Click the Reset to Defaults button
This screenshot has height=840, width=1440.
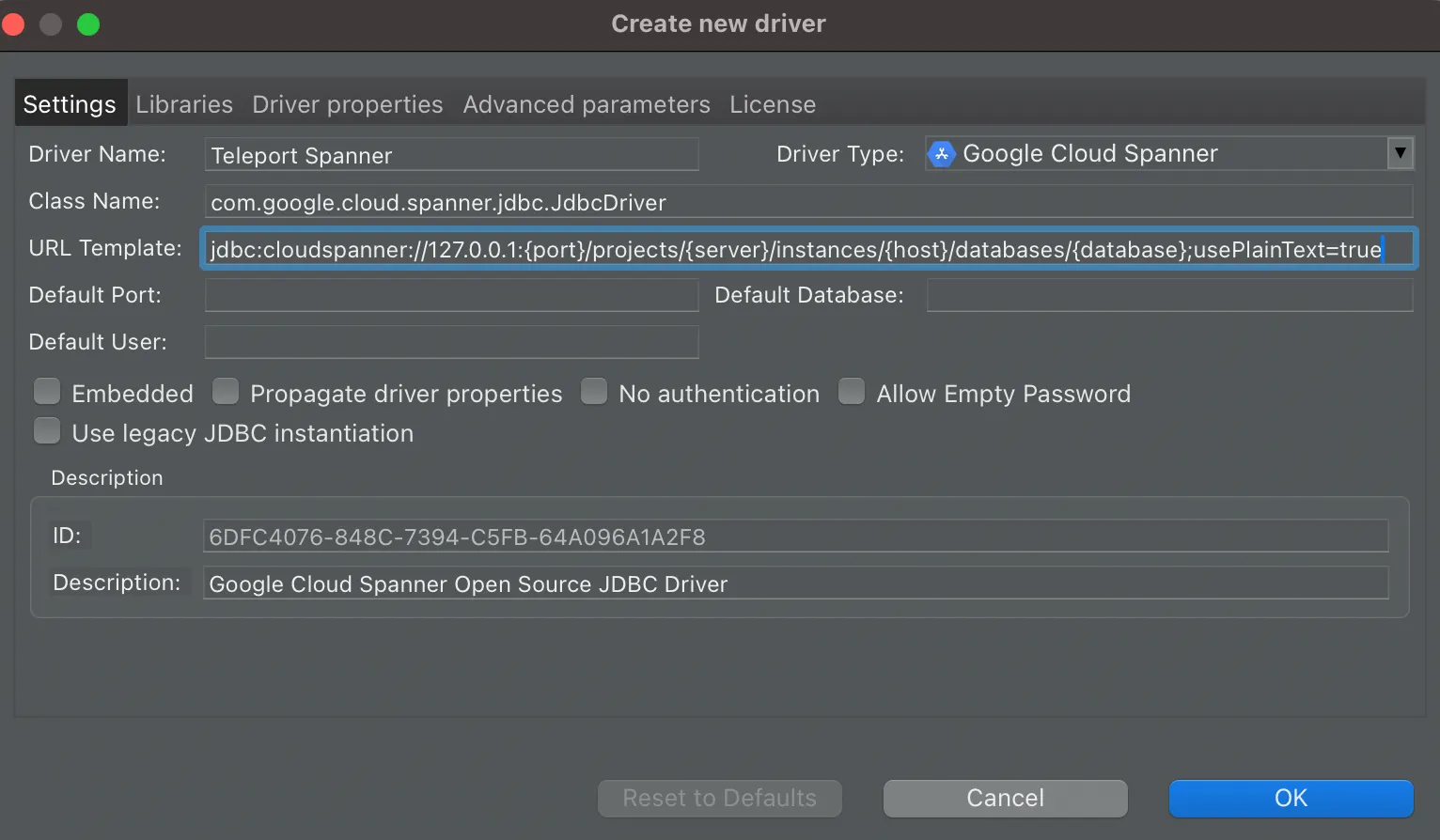(719, 799)
